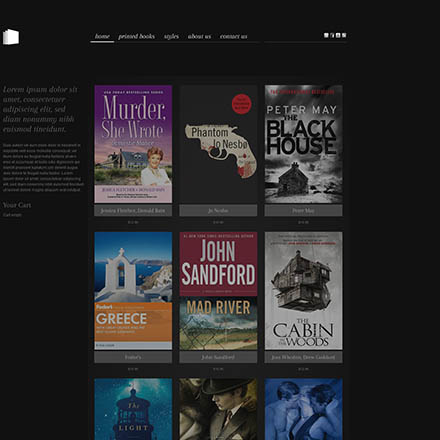Image resolution: width=440 pixels, height=440 pixels.
Task: Click price under Cabin in the Woods
Action: point(303,369)
